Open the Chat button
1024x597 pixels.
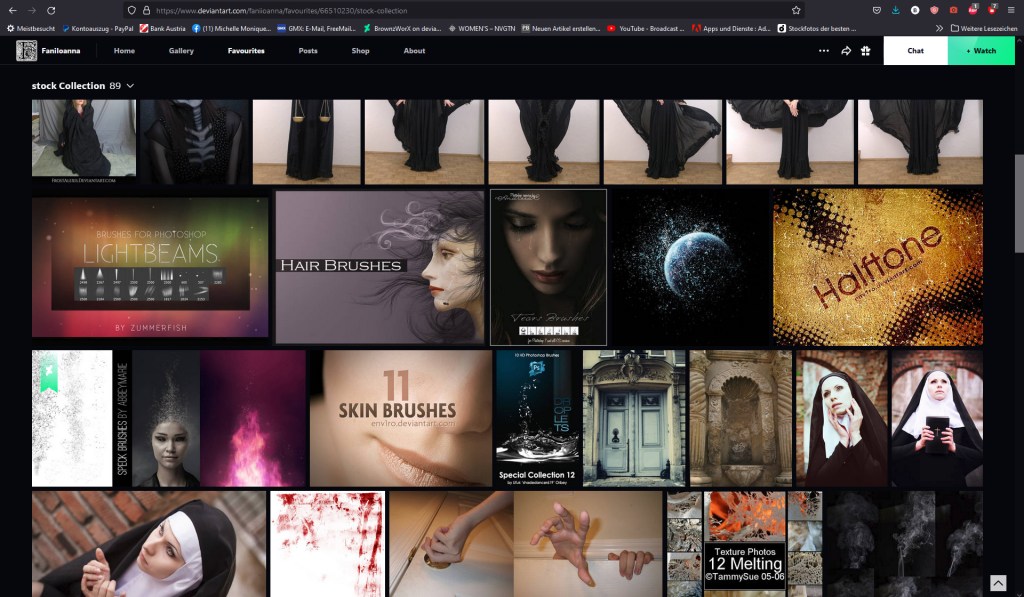pos(915,50)
